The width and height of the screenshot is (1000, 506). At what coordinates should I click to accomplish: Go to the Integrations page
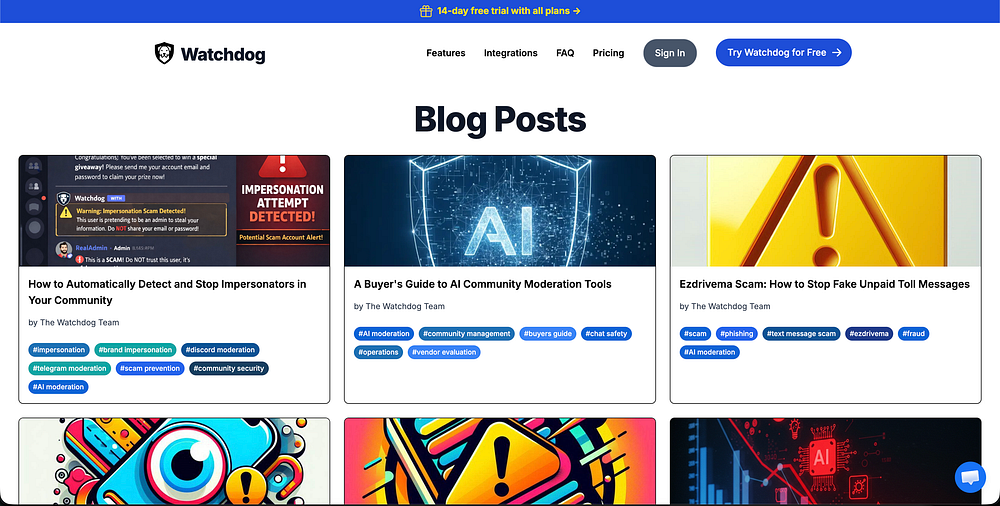pyautogui.click(x=510, y=53)
